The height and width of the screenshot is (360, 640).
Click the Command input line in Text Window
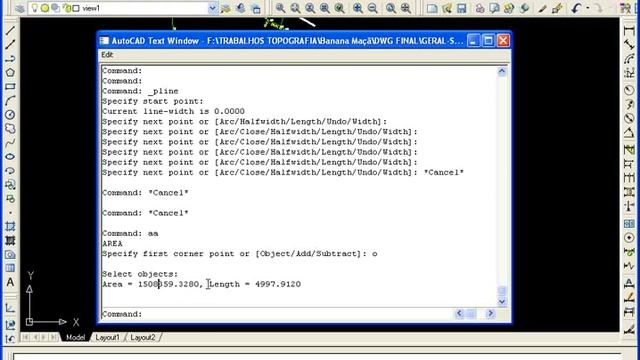(x=278, y=314)
